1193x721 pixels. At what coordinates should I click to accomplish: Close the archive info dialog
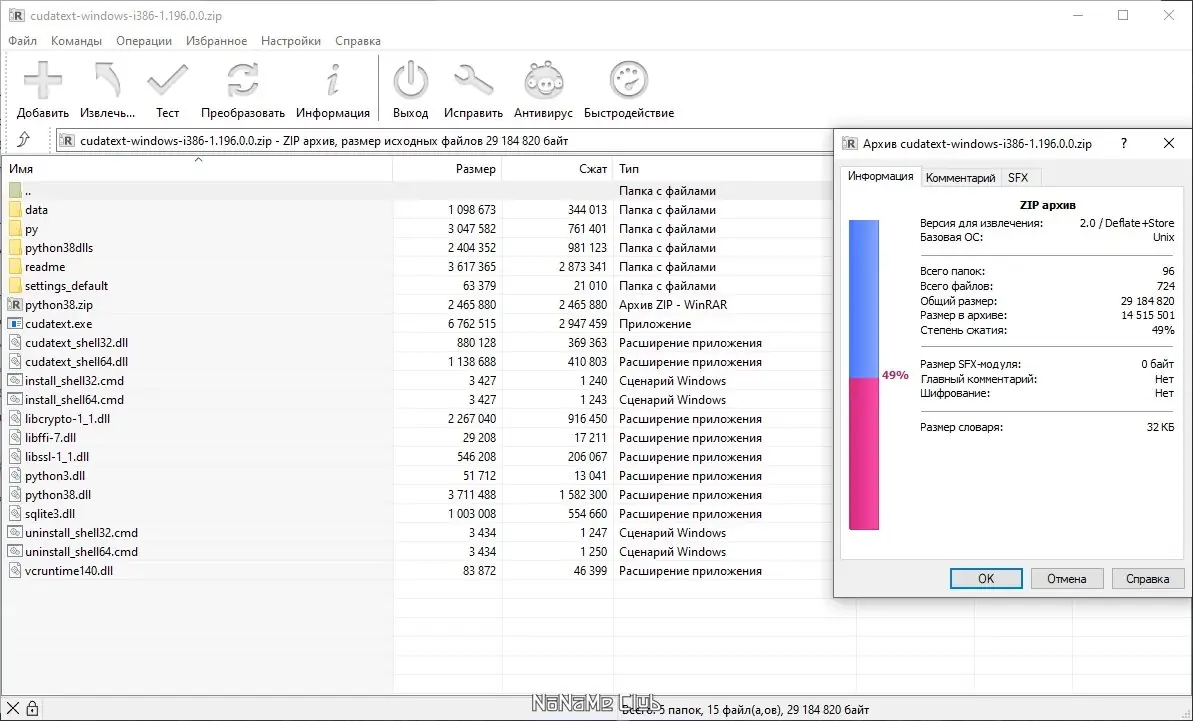pyautogui.click(x=1169, y=143)
